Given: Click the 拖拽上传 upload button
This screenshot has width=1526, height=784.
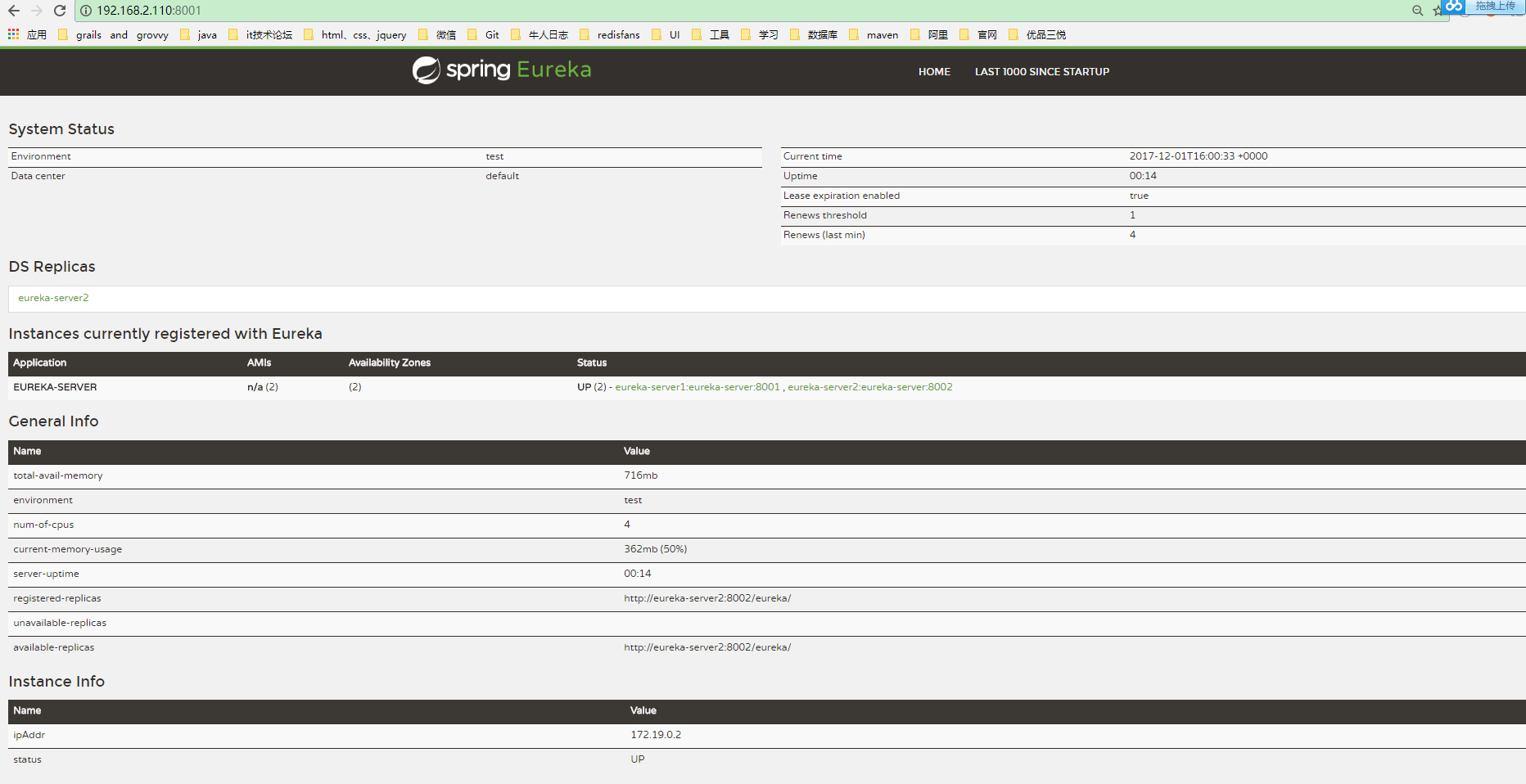Looking at the screenshot, I should (1496, 6).
